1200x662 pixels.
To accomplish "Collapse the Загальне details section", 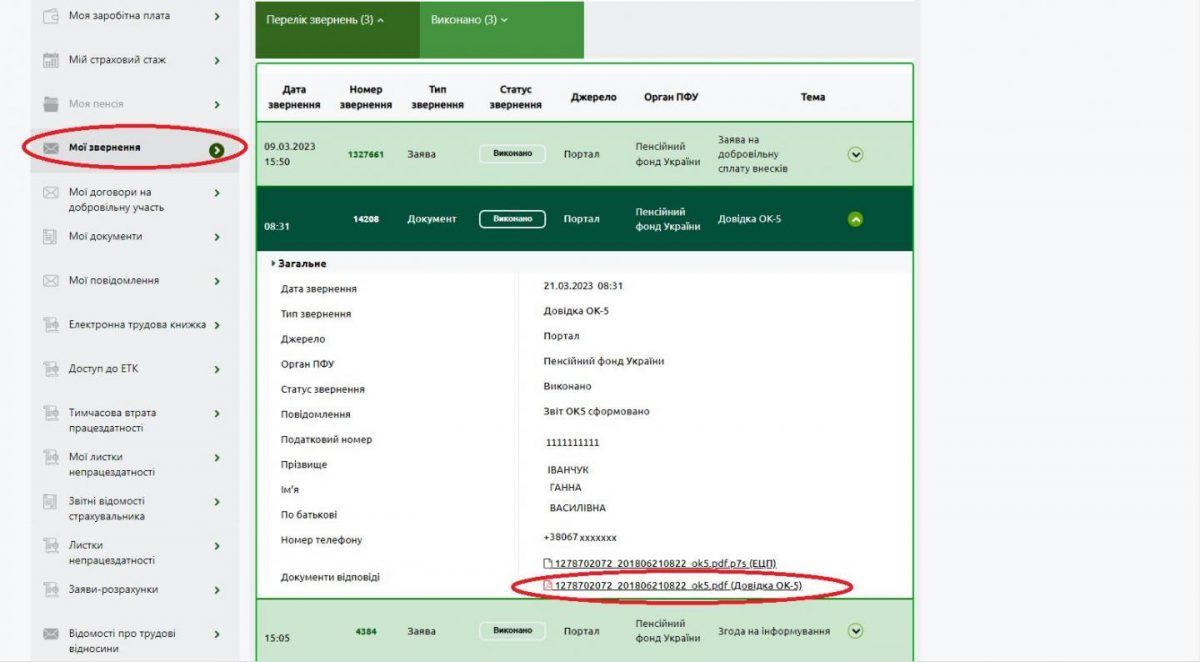I will coord(300,263).
